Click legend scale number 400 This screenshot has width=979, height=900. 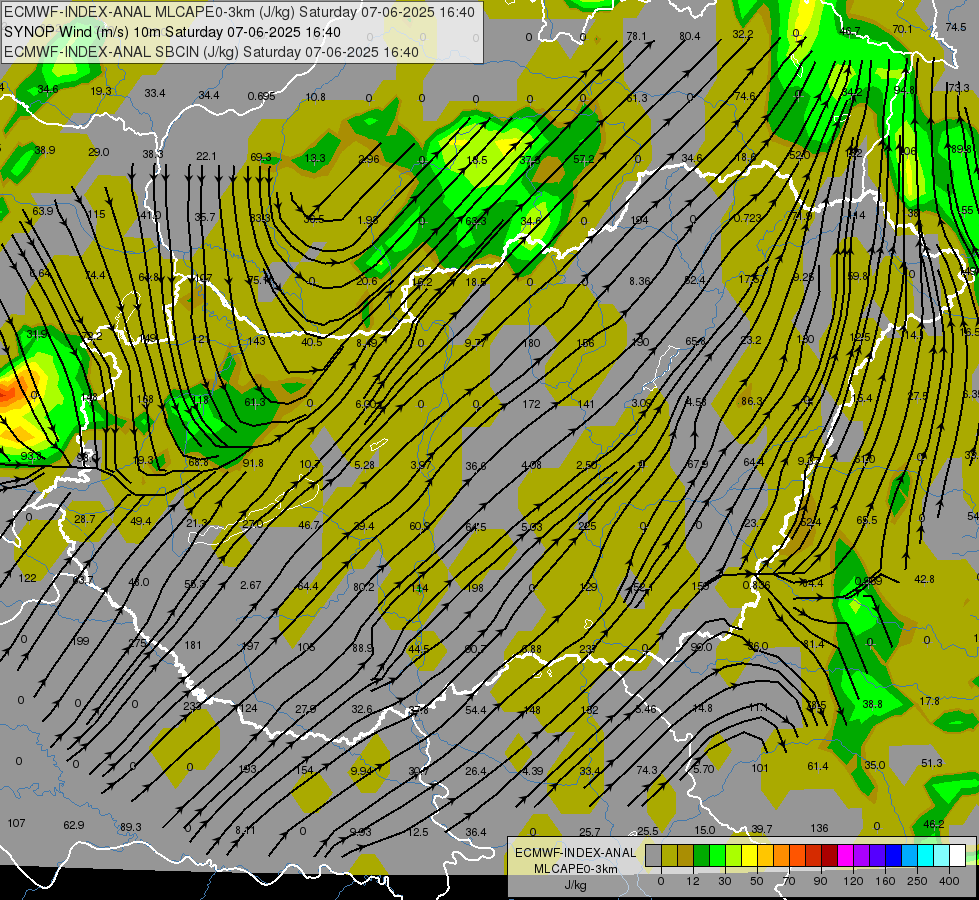(949, 881)
